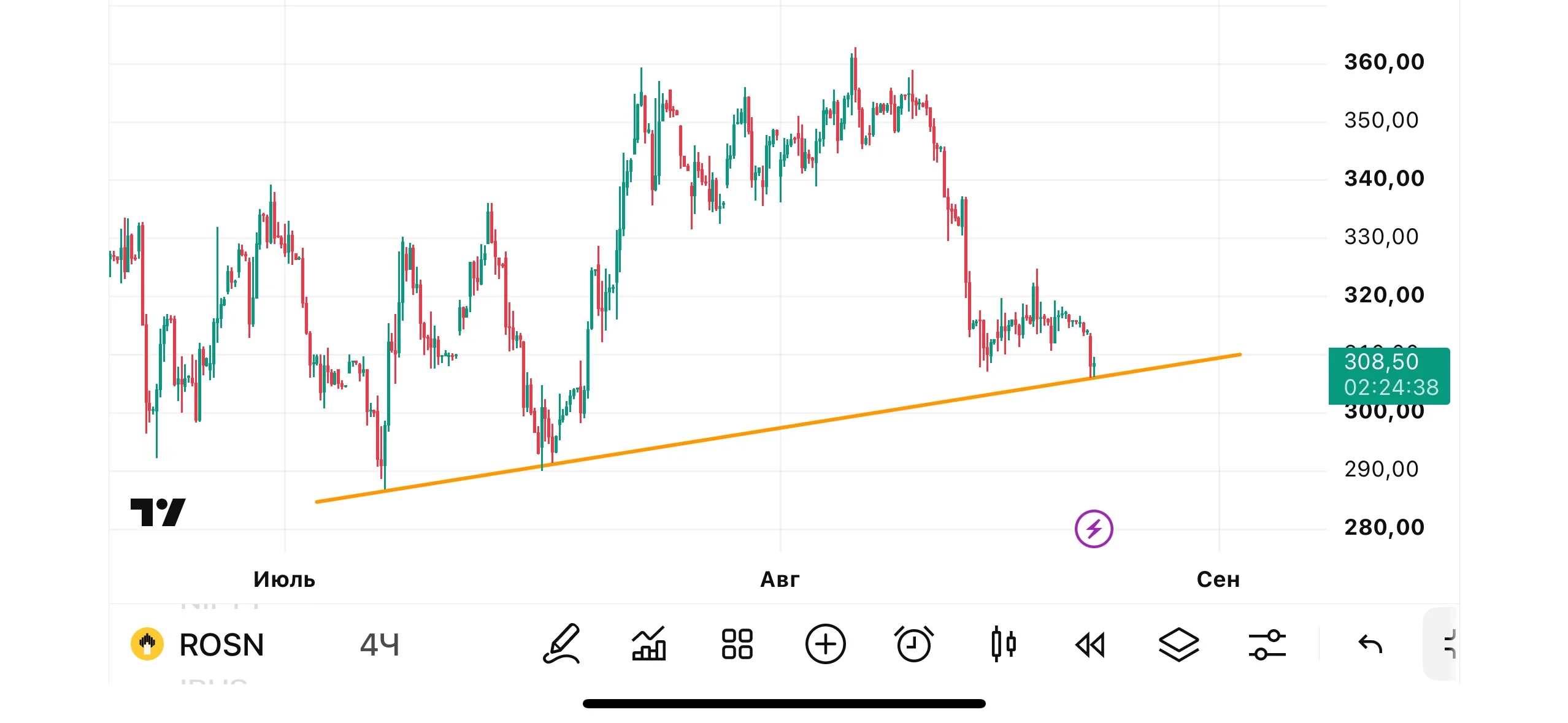
Task: Tap the plus circle icon
Action: (825, 645)
